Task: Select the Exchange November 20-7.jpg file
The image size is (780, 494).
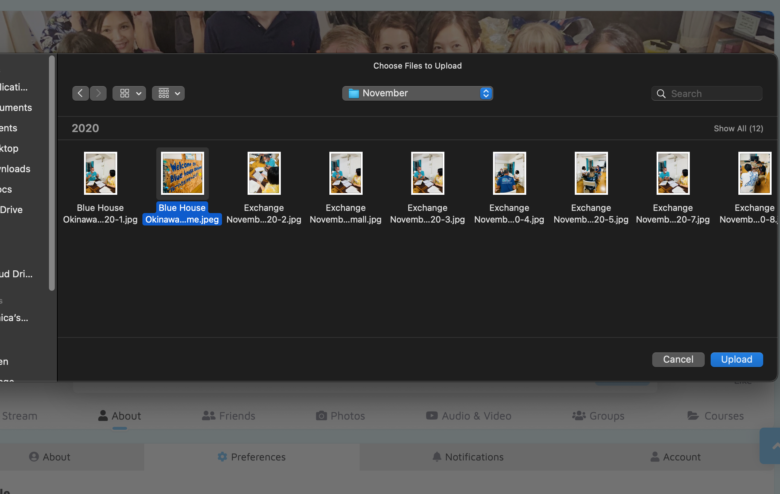Action: pyautogui.click(x=673, y=173)
